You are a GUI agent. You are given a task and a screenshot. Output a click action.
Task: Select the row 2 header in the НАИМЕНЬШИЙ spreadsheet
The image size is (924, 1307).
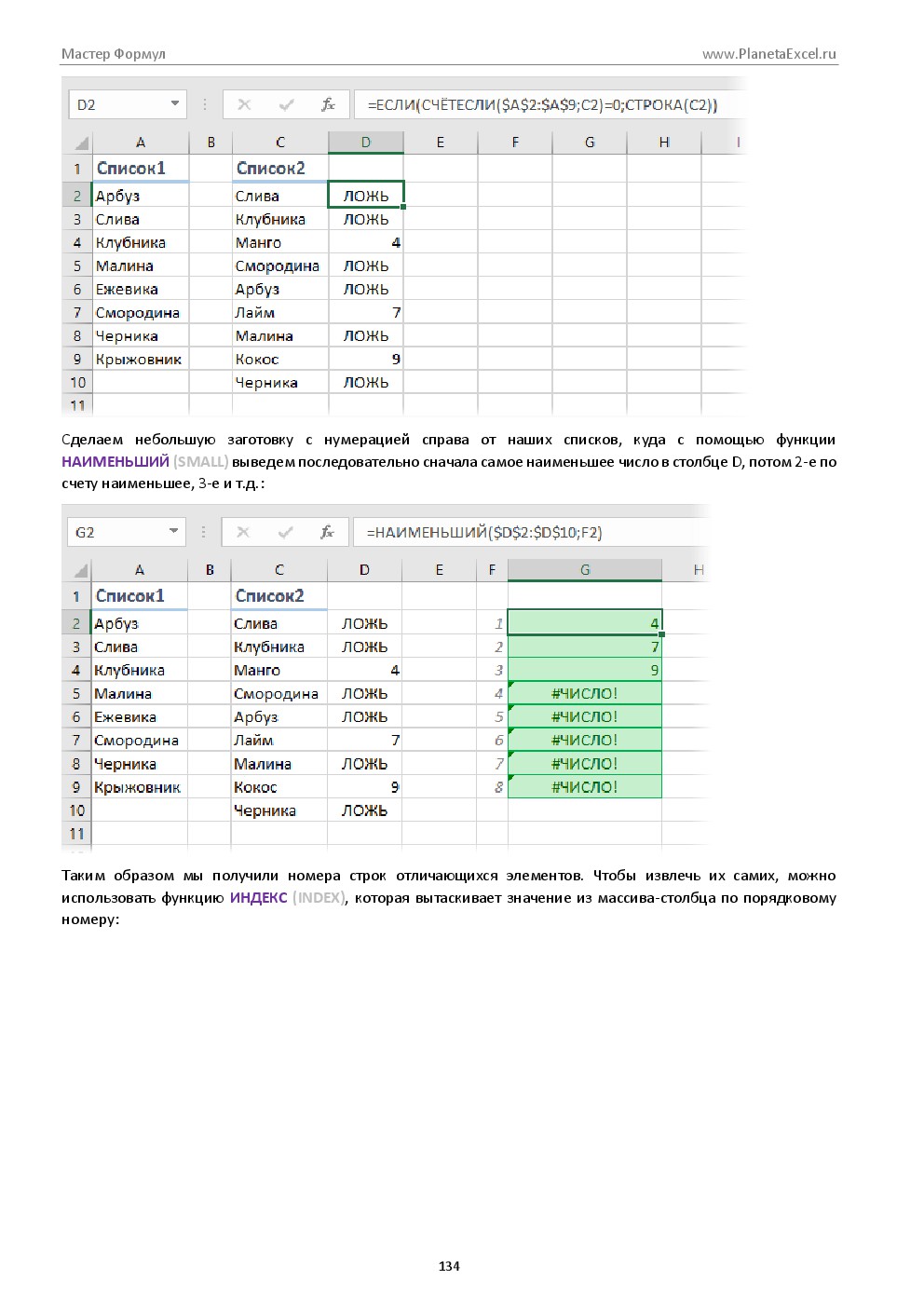click(x=76, y=623)
